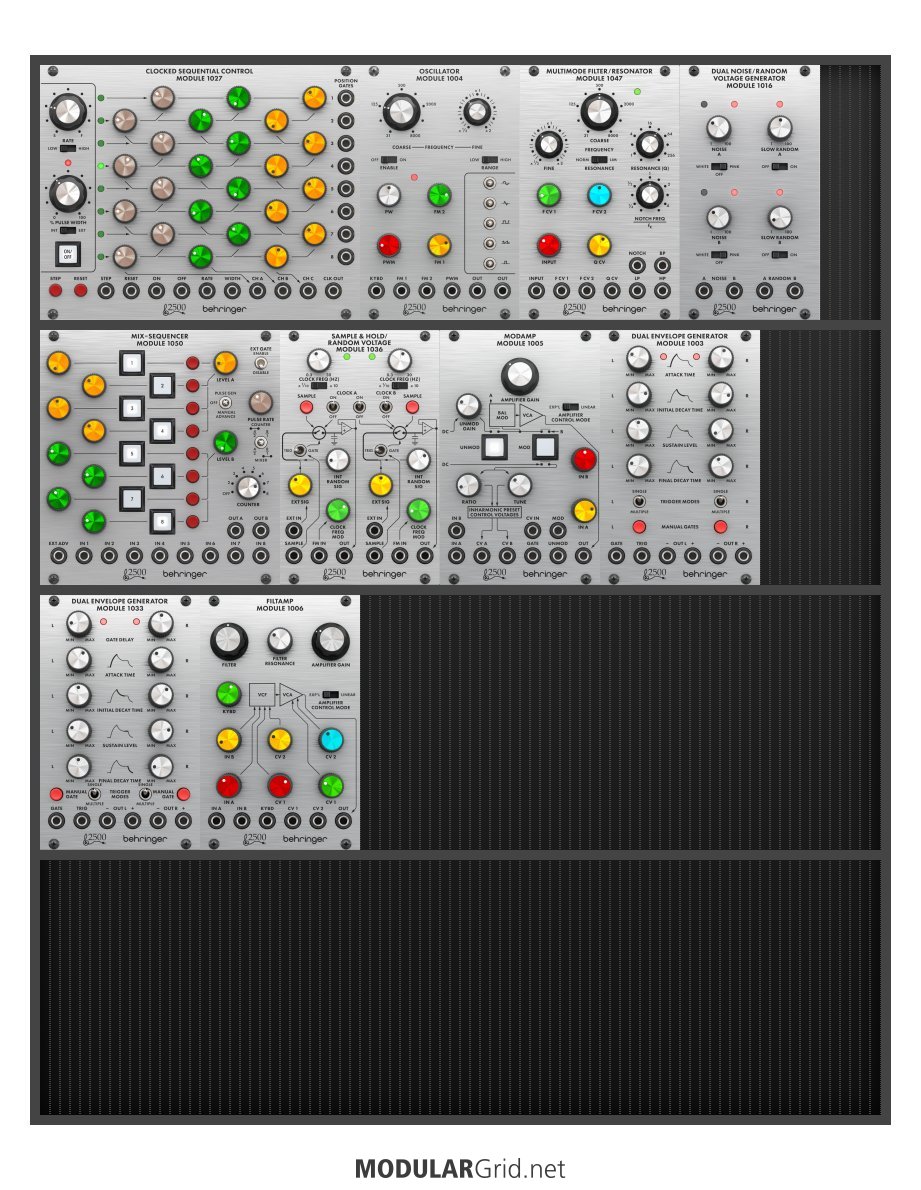Image resolution: width=921 pixels, height=1190 pixels.
Task: Flip the Amplifier Control Mode switch on Modamp 1005
Action: (x=571, y=407)
